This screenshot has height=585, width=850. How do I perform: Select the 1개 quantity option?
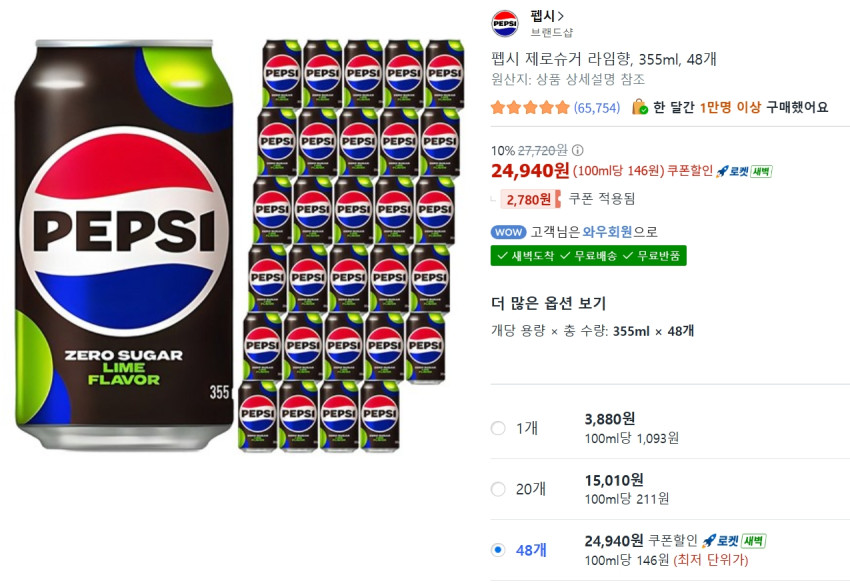coord(498,427)
